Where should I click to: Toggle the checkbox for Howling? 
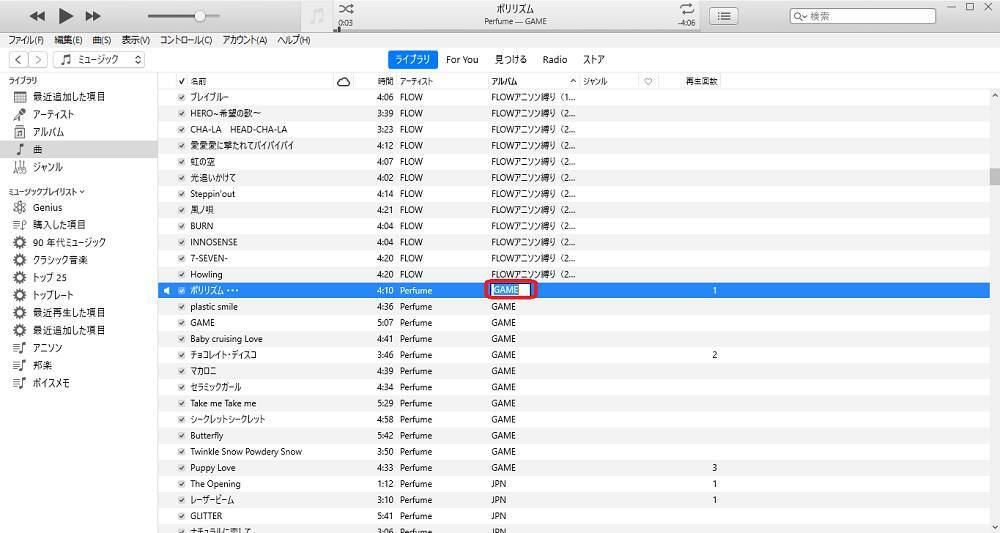181,274
